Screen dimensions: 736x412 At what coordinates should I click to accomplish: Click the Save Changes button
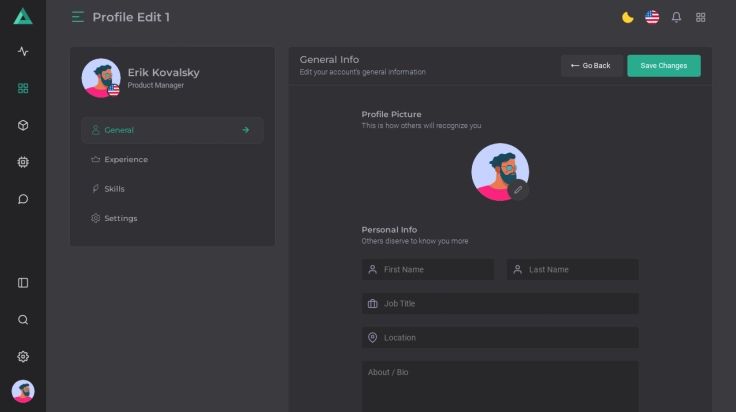(x=663, y=66)
